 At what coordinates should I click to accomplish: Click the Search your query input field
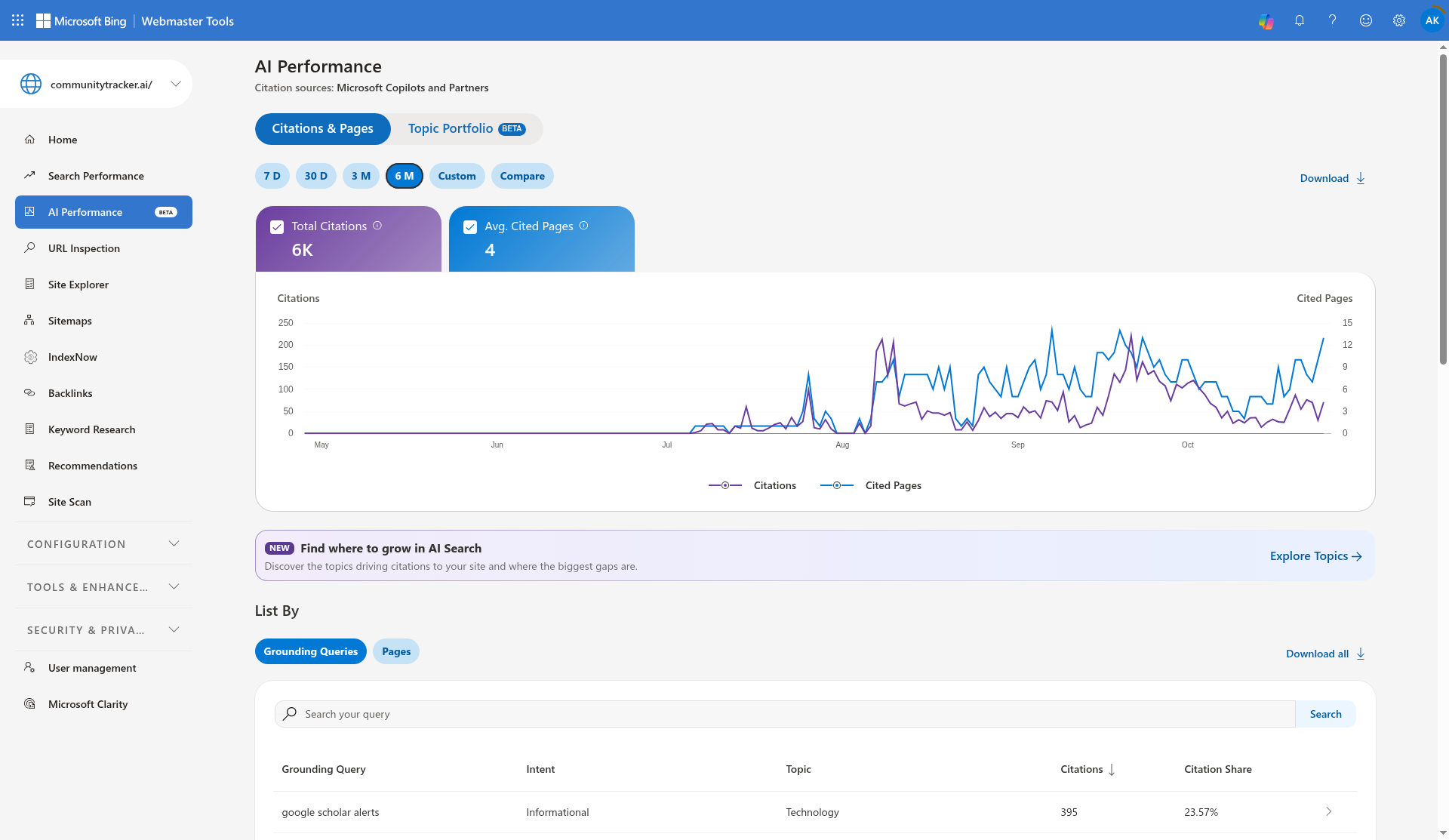785,714
